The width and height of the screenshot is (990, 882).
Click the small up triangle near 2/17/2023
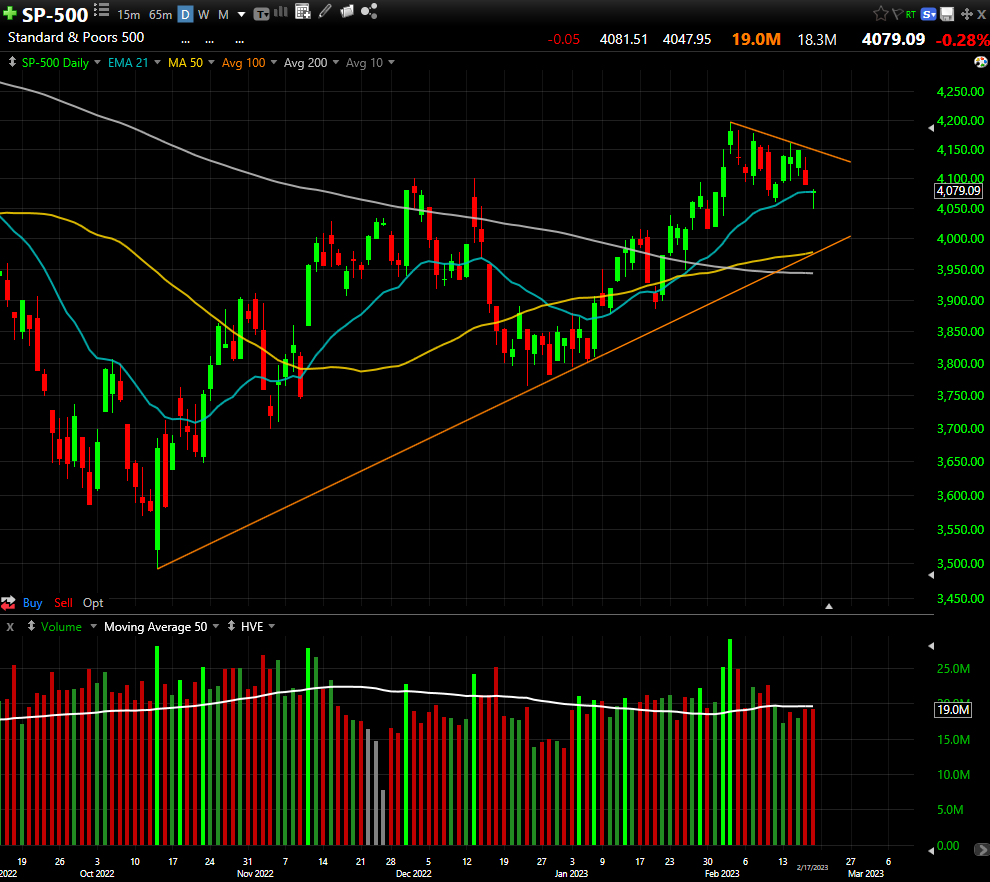[829, 606]
